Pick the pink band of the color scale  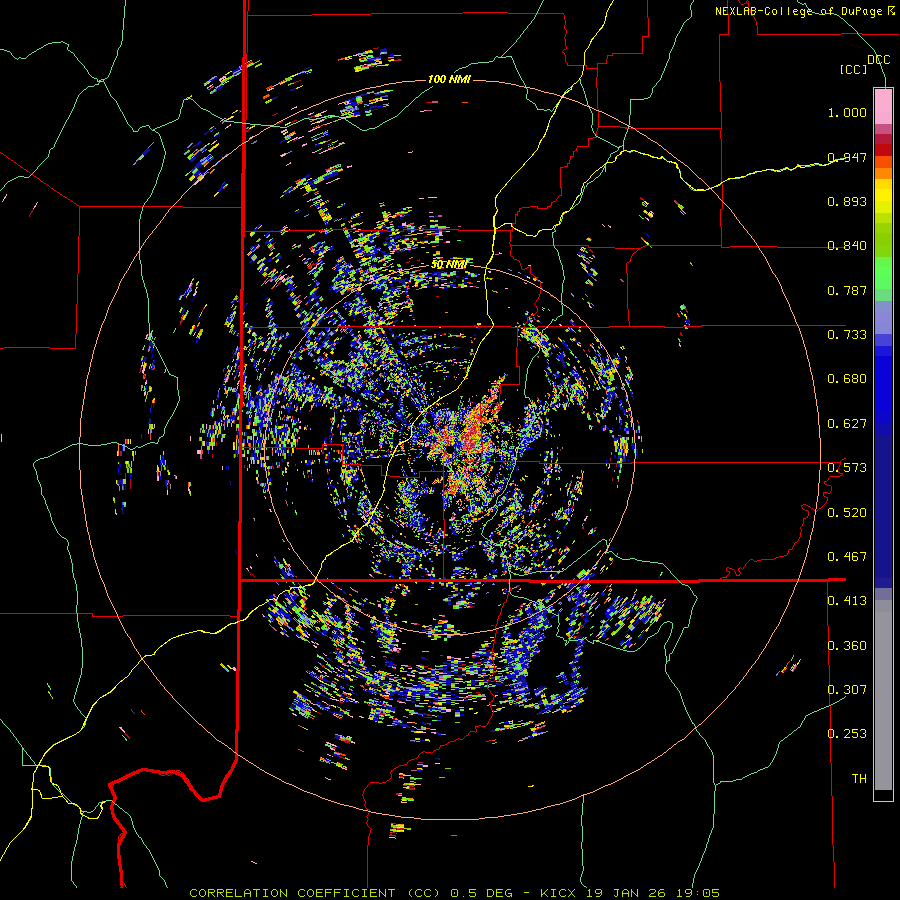pos(883,106)
